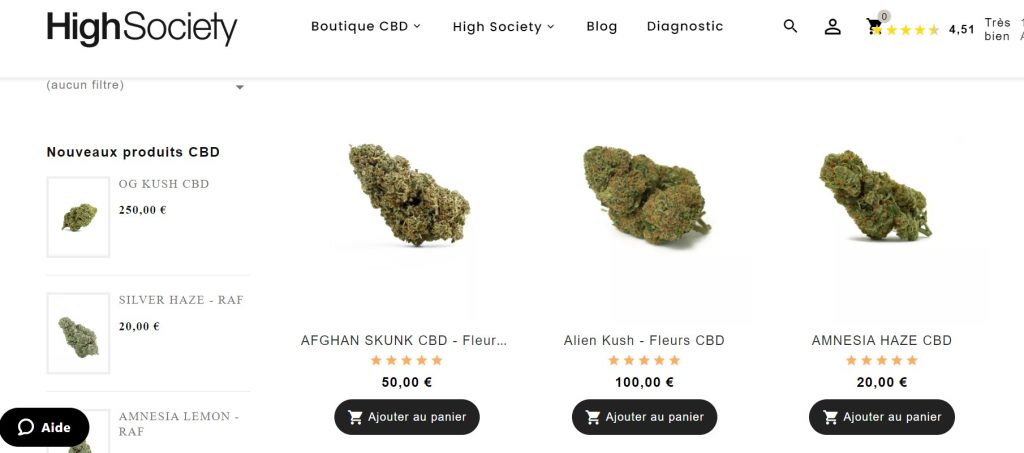1024x453 pixels.
Task: Open the search magnifier icon
Action: point(790,26)
